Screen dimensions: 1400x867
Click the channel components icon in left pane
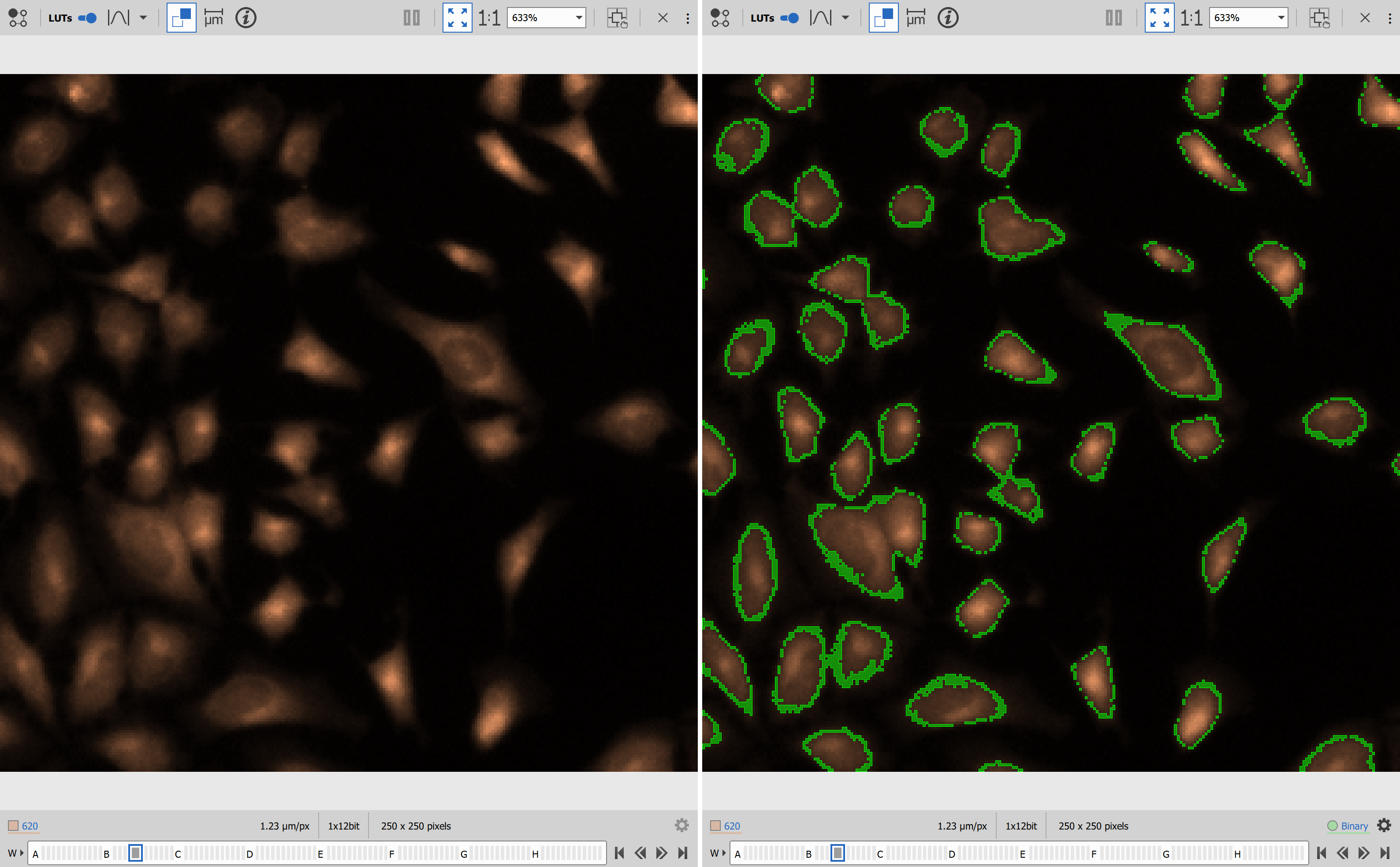(18, 18)
